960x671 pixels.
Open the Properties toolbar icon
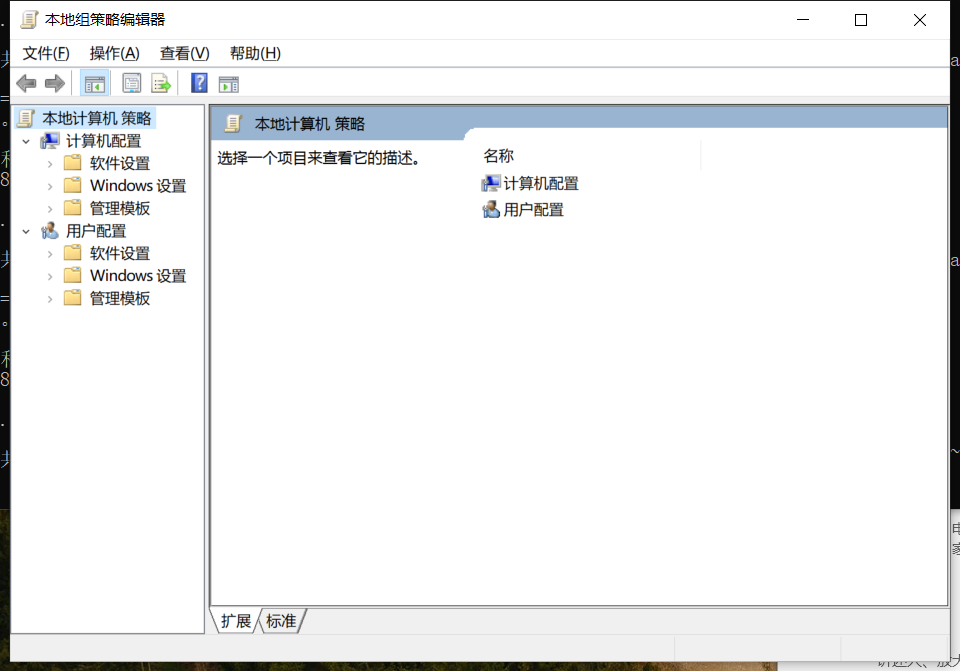(131, 83)
